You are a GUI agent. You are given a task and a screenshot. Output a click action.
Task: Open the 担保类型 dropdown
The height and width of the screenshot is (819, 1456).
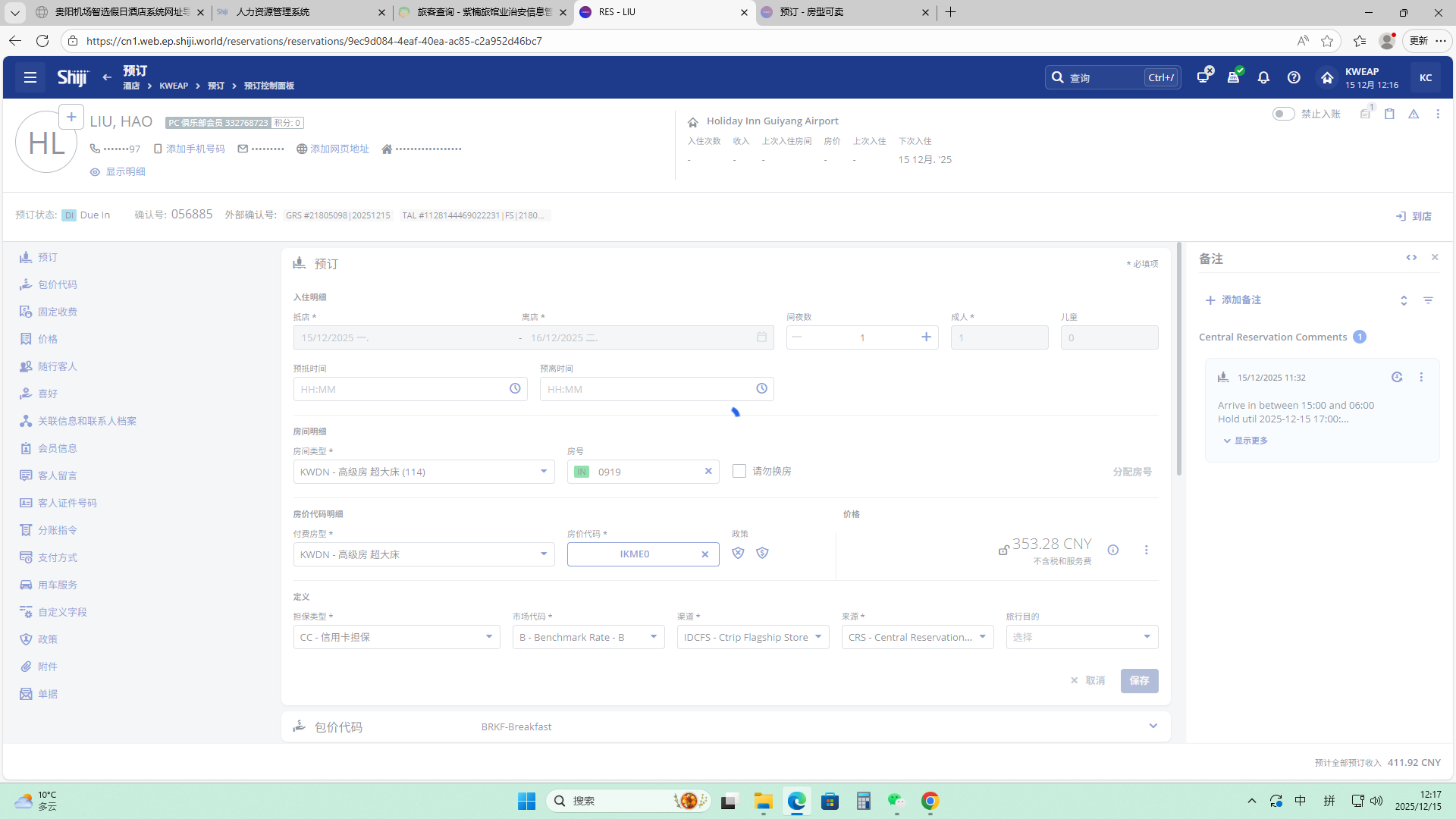pyautogui.click(x=397, y=637)
